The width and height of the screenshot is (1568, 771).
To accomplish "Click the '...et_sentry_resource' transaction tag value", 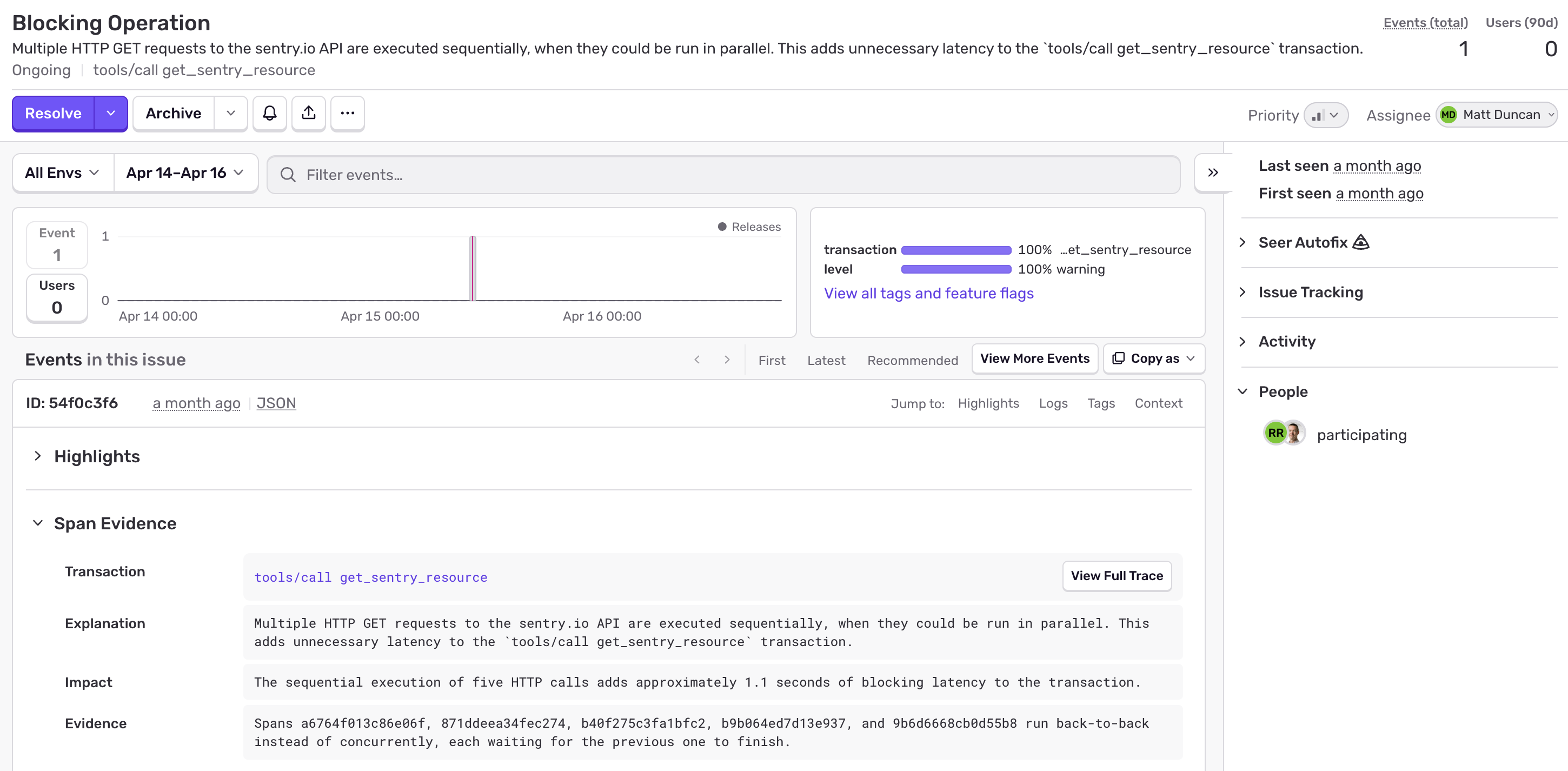I will (1125, 250).
